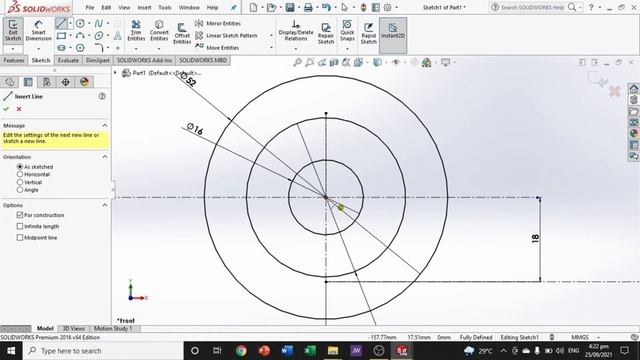This screenshot has height=360, width=640.
Task: Open the Tools menu
Action: [x=164, y=7]
